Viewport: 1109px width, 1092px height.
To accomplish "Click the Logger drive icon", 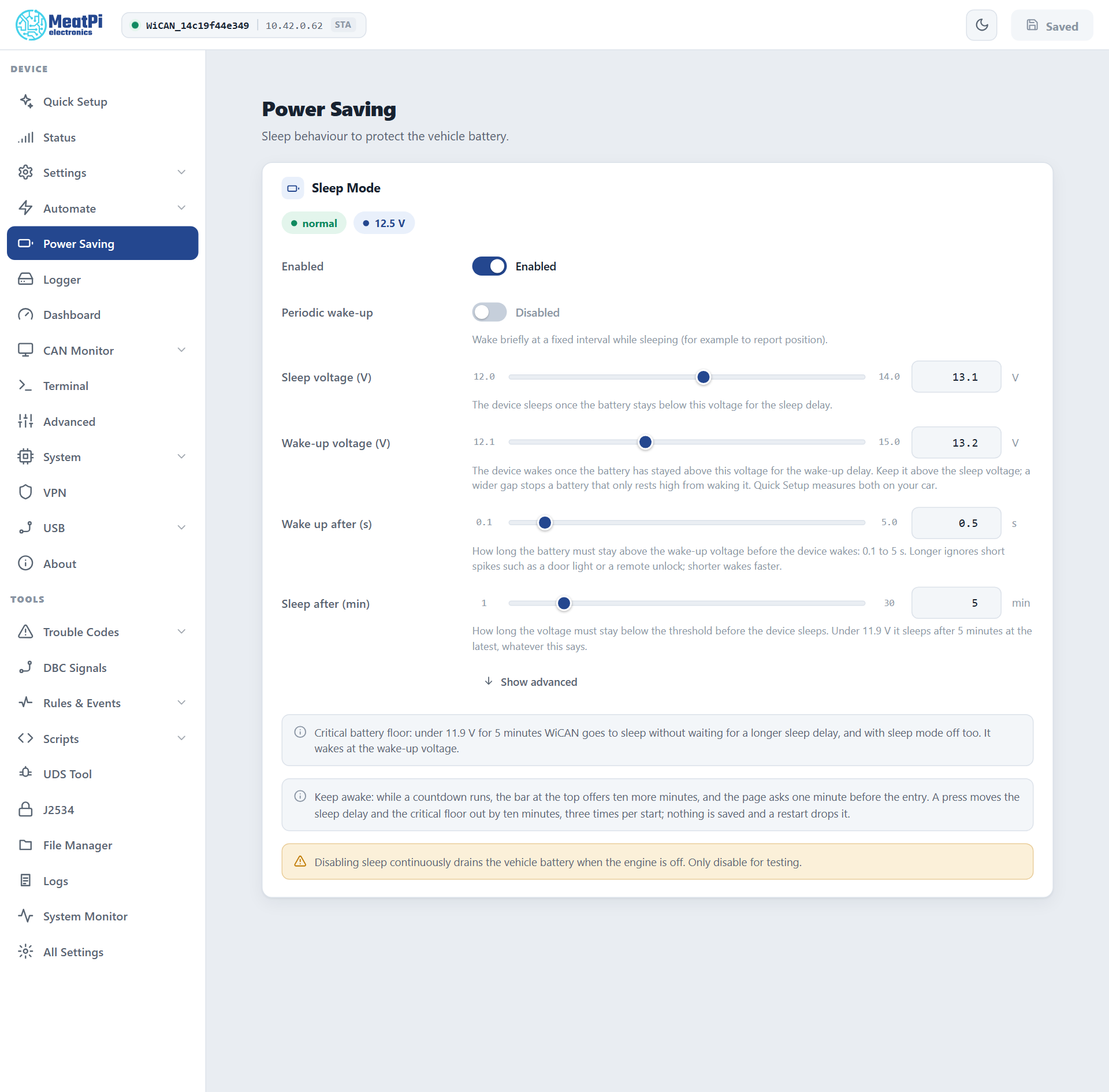I will 25,279.
